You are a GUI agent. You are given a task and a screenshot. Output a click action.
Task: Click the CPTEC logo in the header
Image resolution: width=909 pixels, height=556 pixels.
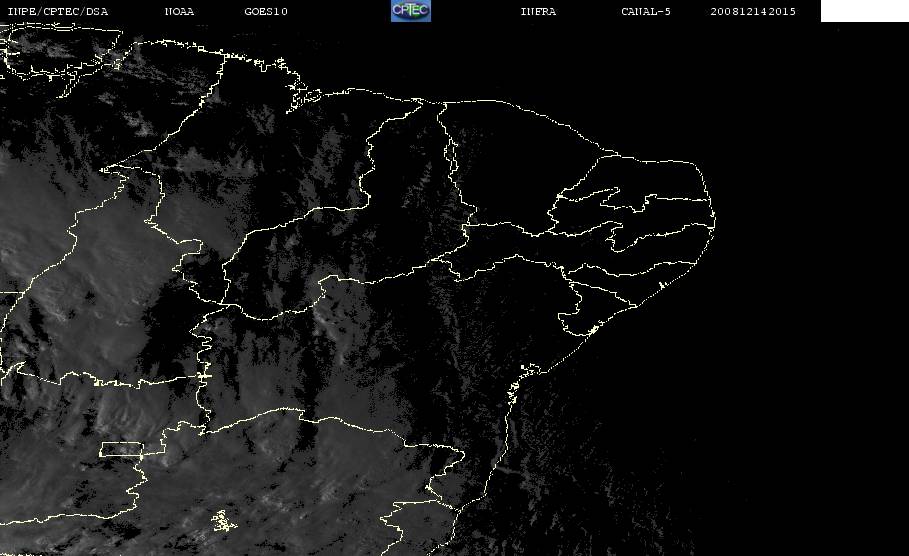(x=411, y=10)
